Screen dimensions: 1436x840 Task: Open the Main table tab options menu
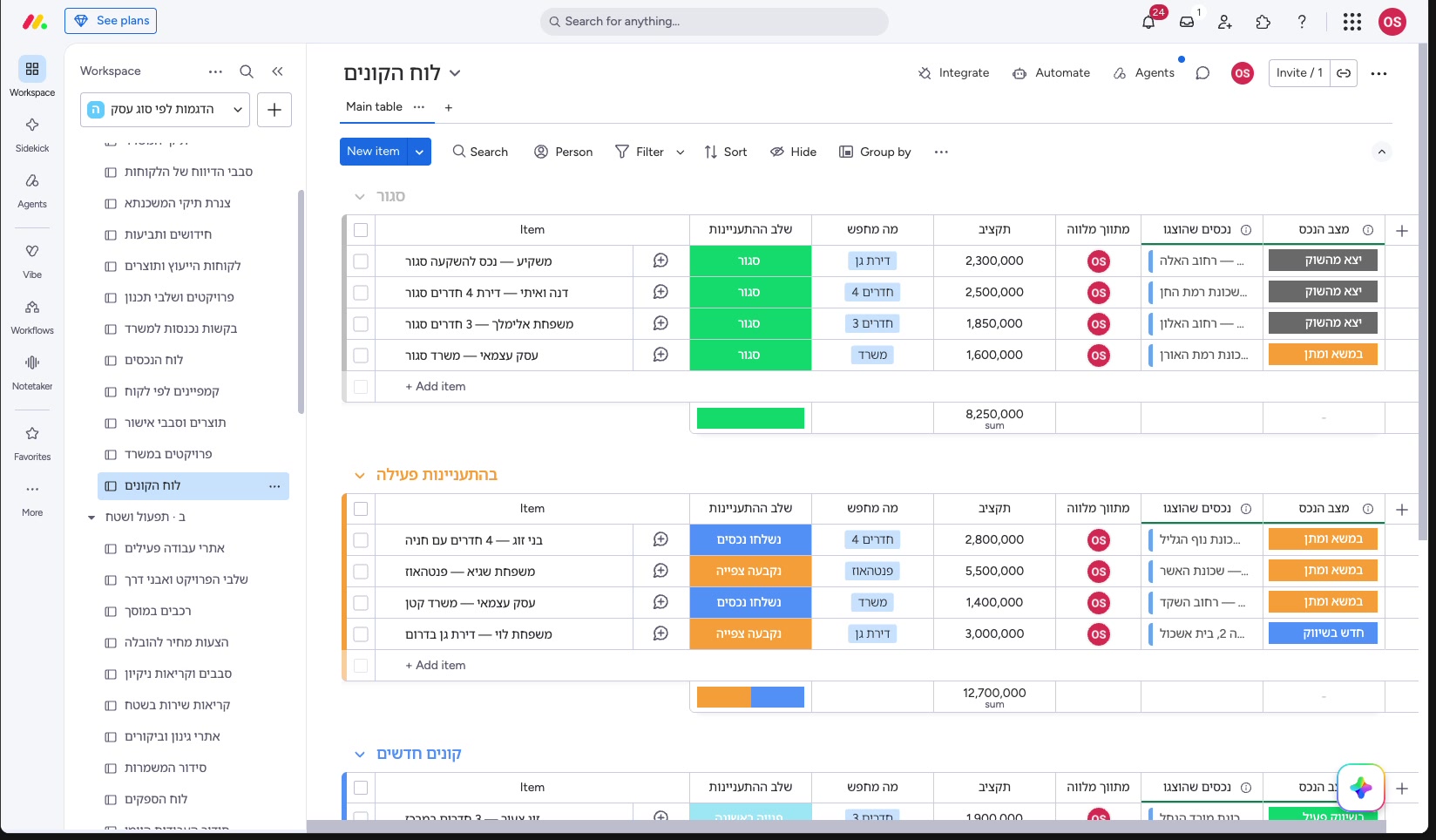tap(419, 106)
